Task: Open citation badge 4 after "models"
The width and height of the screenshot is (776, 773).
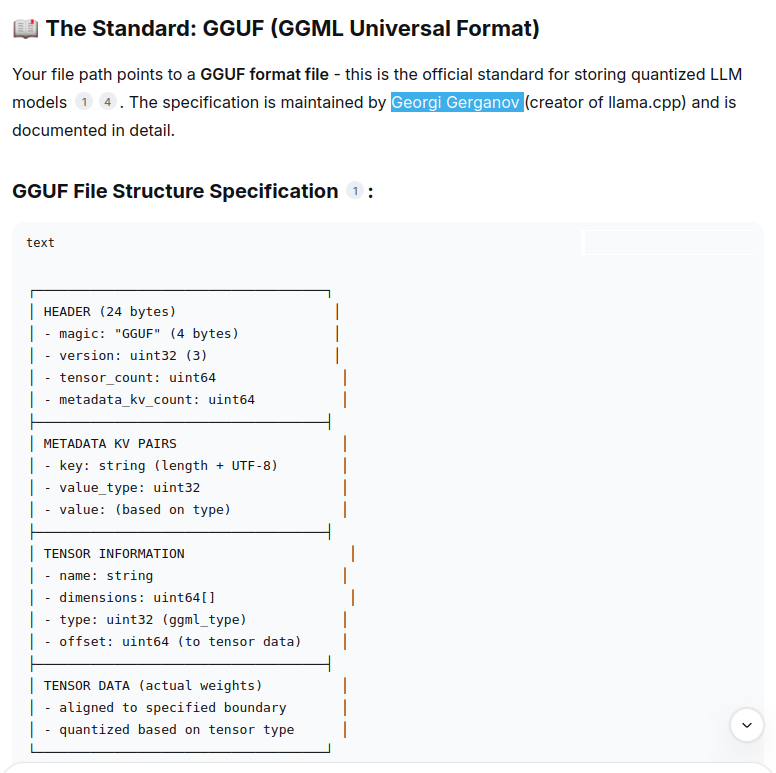Action: [x=108, y=103]
